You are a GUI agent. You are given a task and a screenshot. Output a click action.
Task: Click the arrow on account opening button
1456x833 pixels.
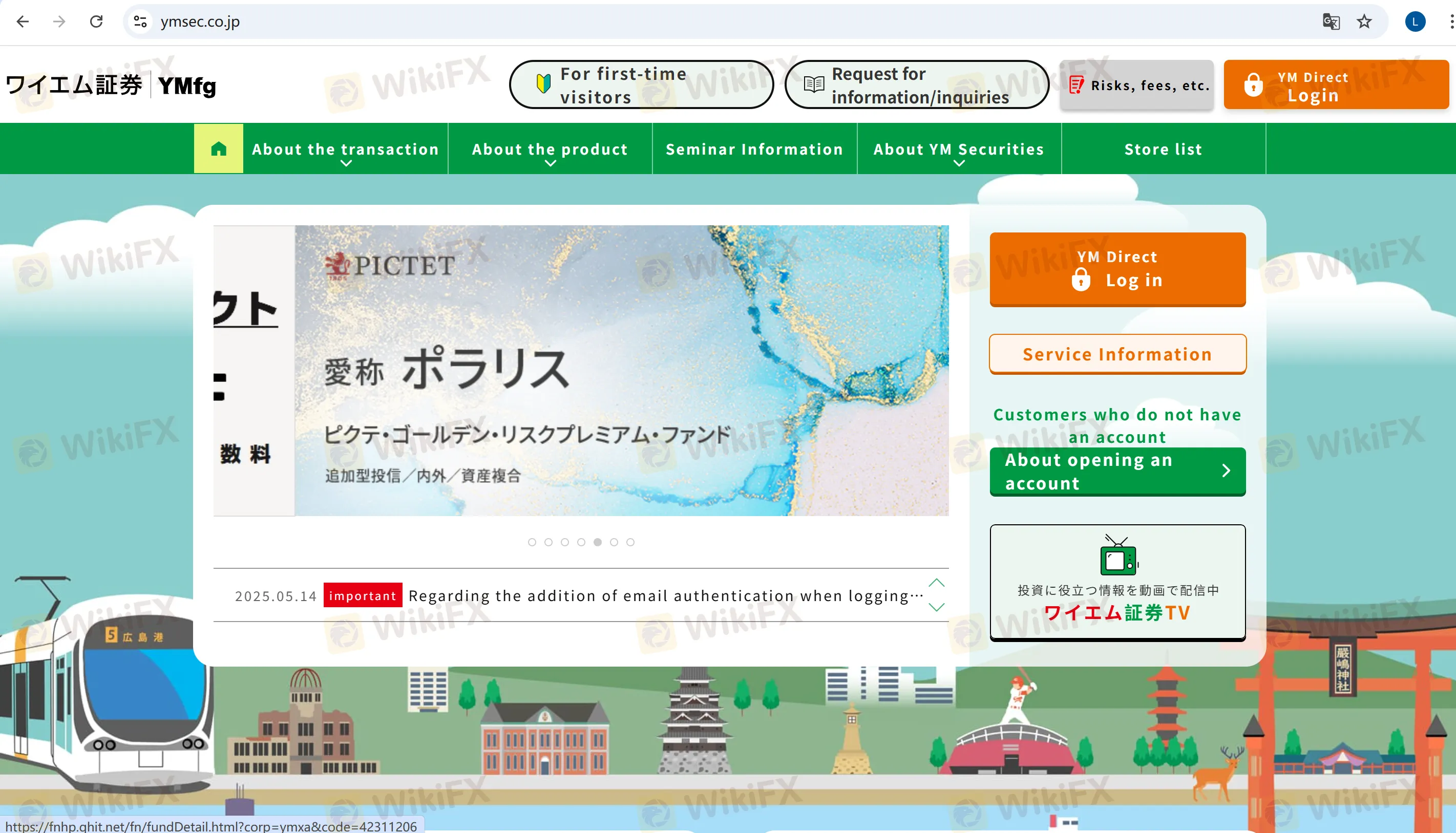point(1226,471)
